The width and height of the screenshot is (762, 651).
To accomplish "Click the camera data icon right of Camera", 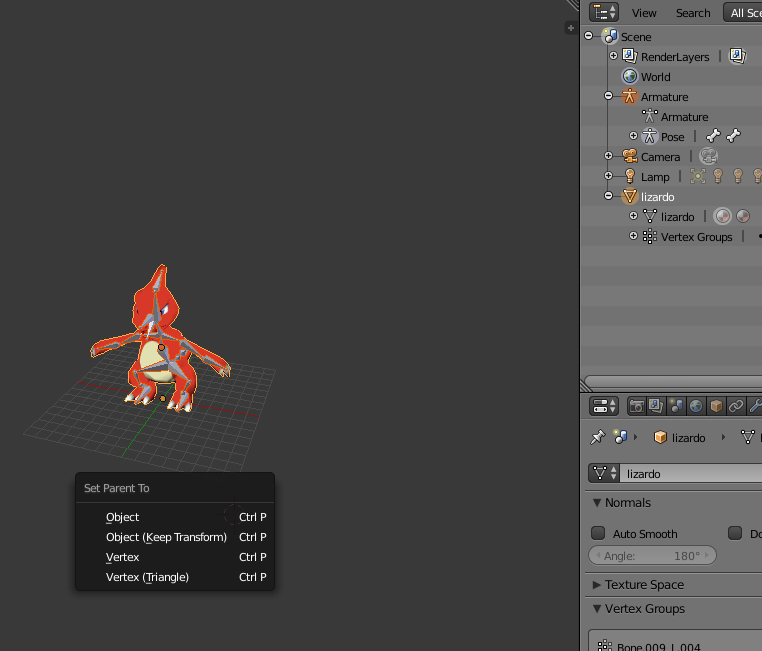I will coord(709,156).
